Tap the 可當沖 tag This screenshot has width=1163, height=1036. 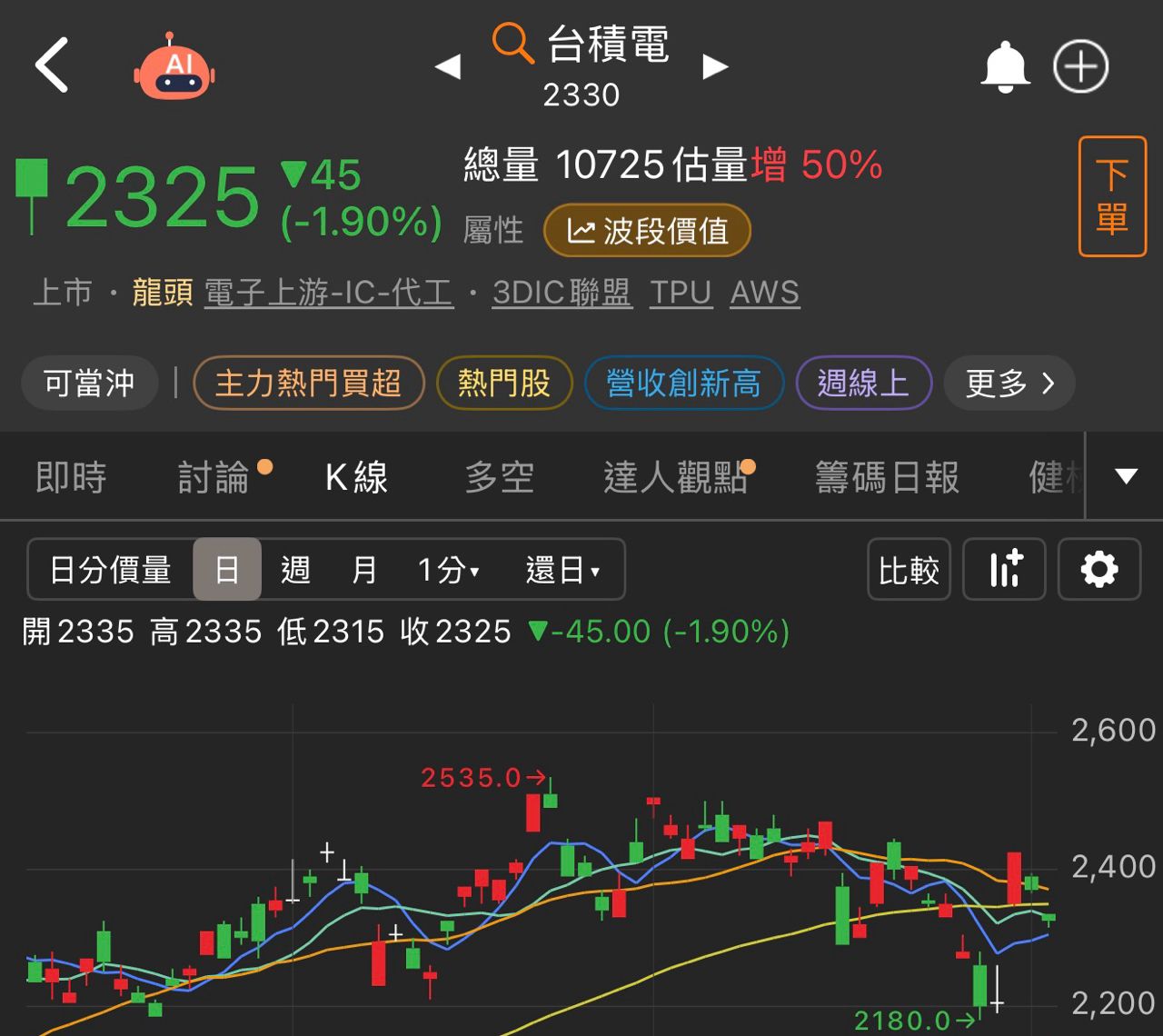pos(89,383)
